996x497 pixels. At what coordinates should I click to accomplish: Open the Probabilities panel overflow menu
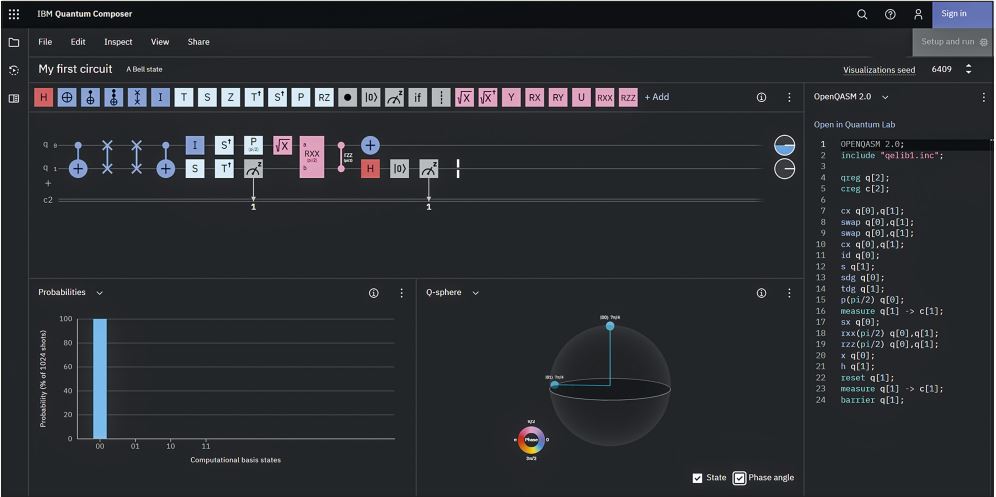tap(401, 293)
